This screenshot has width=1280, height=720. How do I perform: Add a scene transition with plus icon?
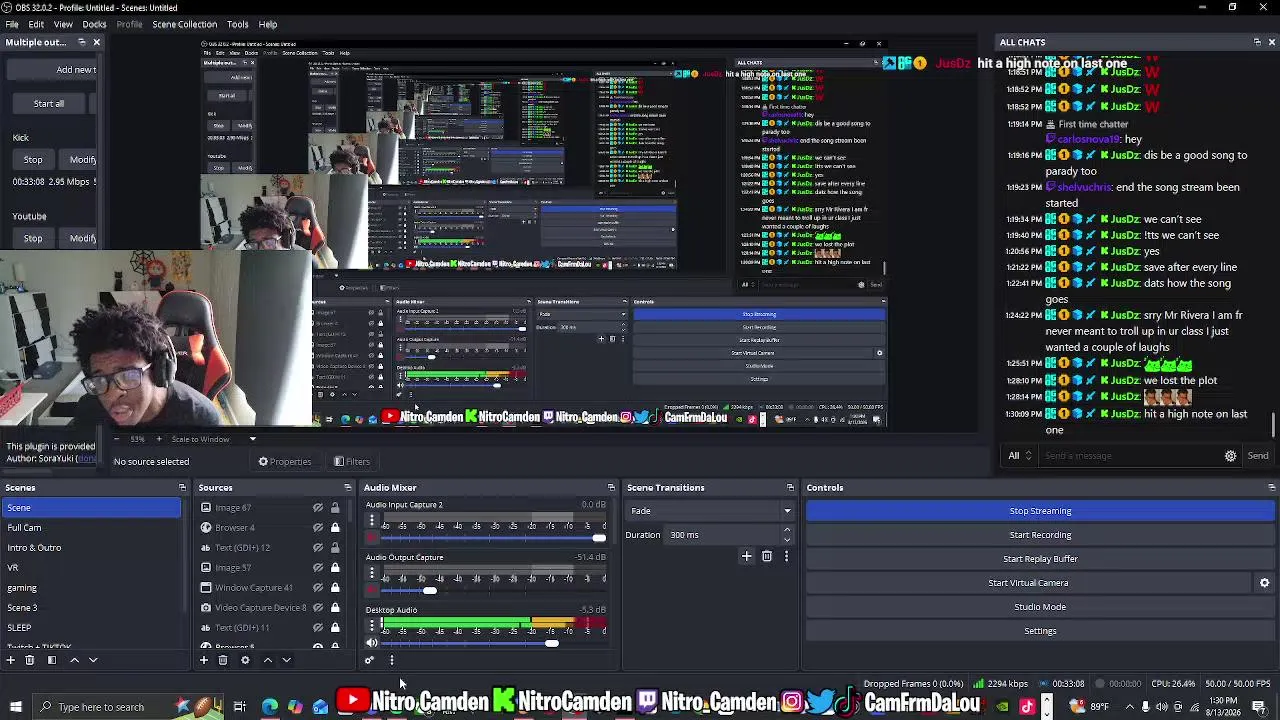point(746,556)
